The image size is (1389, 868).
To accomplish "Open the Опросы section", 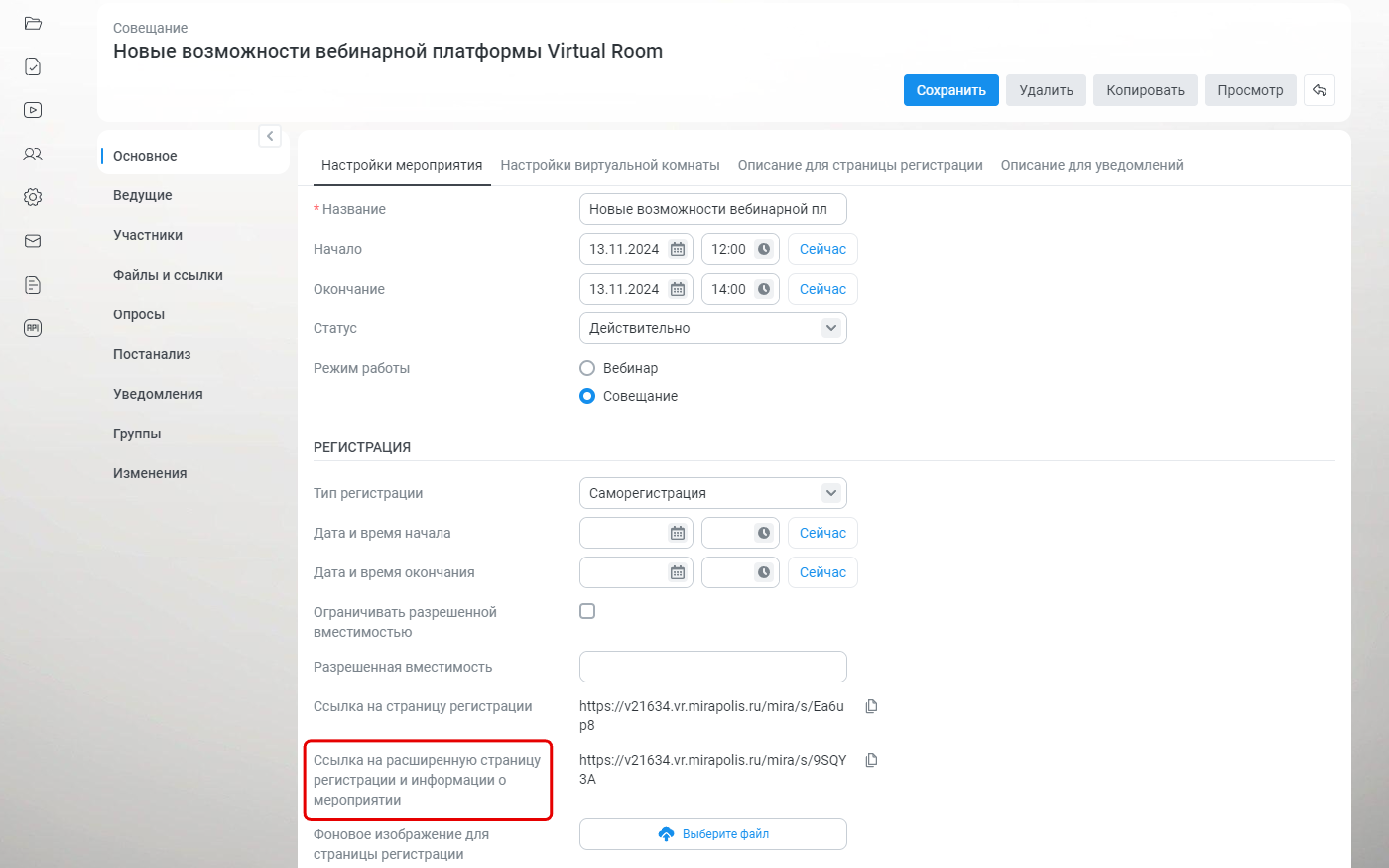I will (x=139, y=314).
